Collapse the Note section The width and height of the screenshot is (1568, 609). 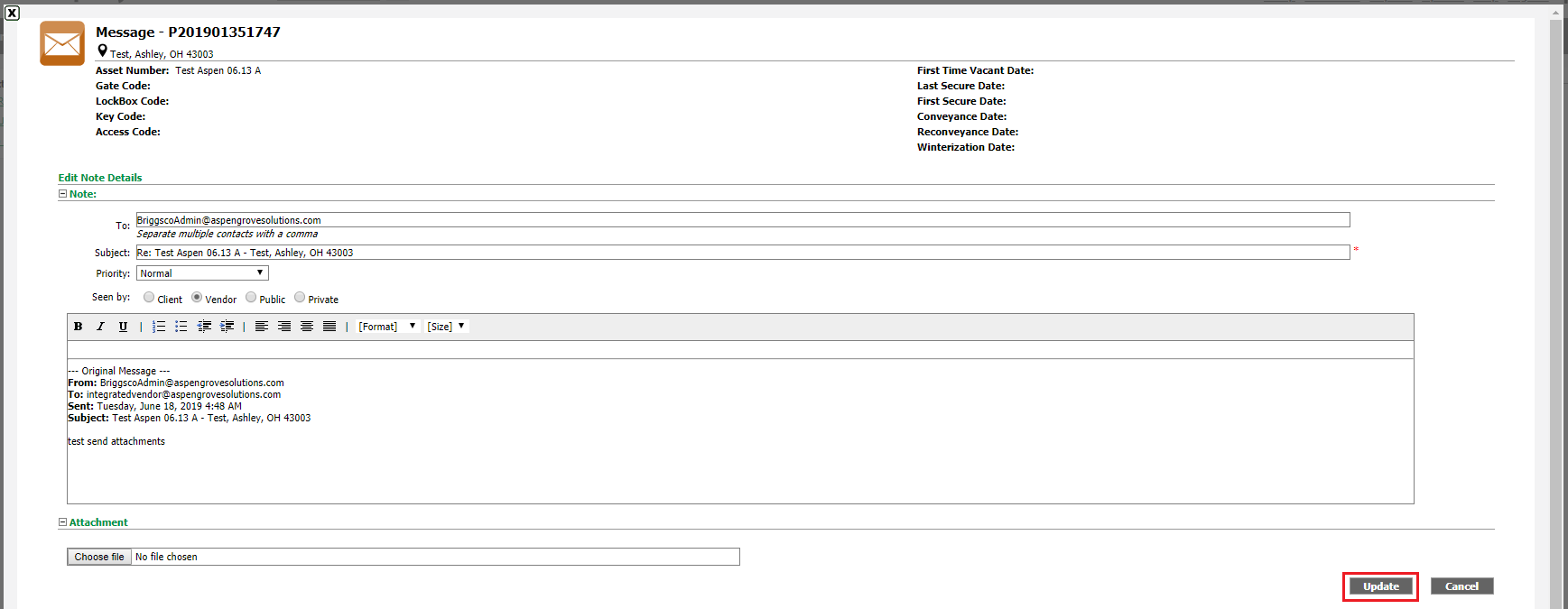point(62,194)
